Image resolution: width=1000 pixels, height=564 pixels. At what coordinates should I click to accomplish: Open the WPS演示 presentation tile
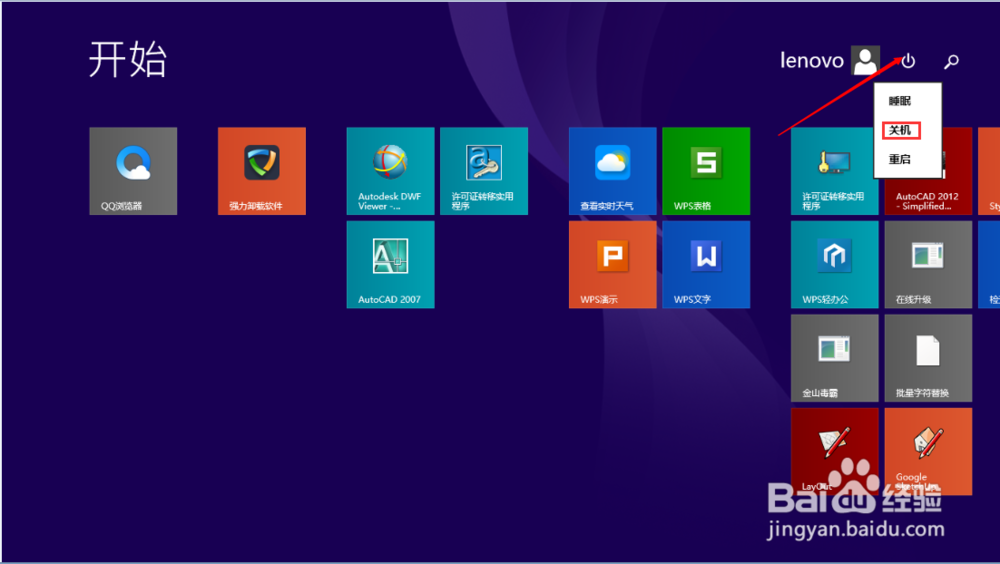click(x=612, y=265)
